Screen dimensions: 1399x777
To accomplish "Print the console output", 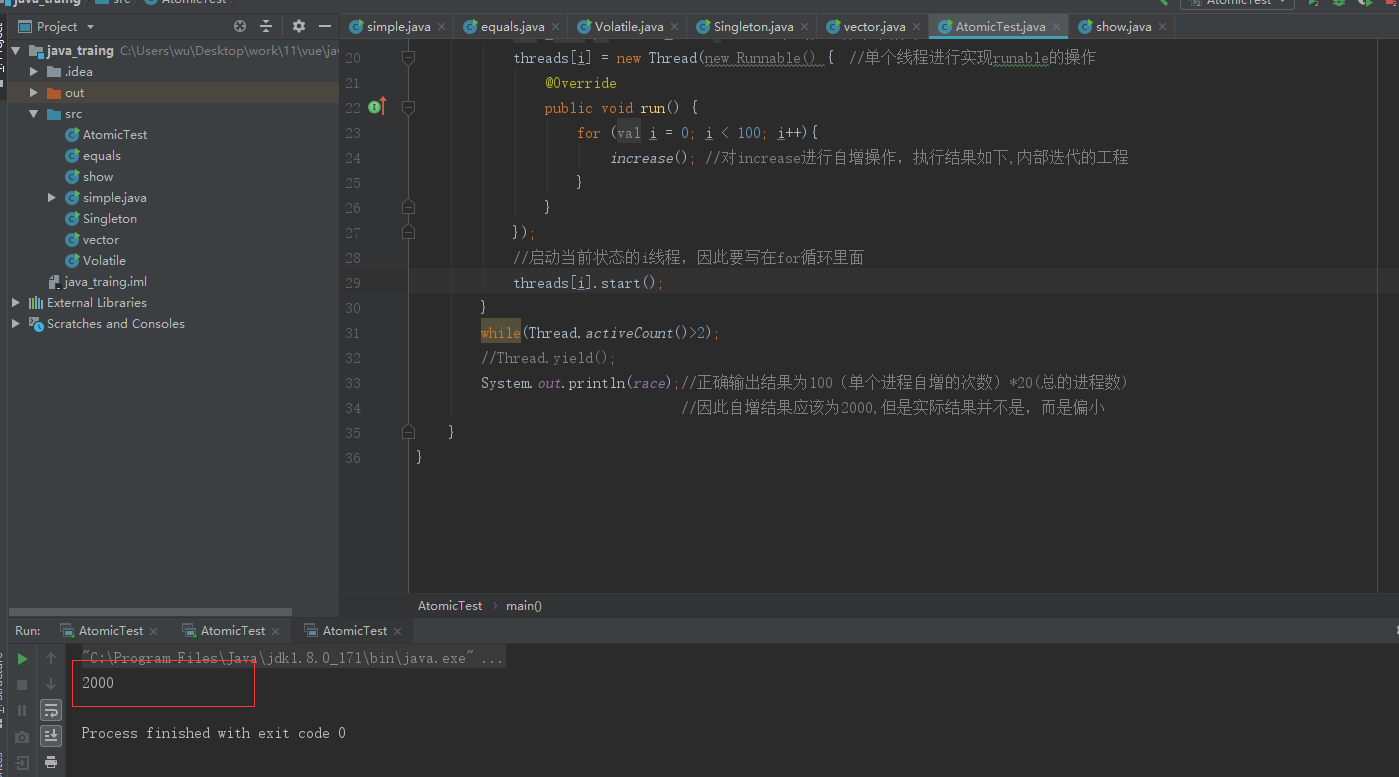I will (50, 762).
